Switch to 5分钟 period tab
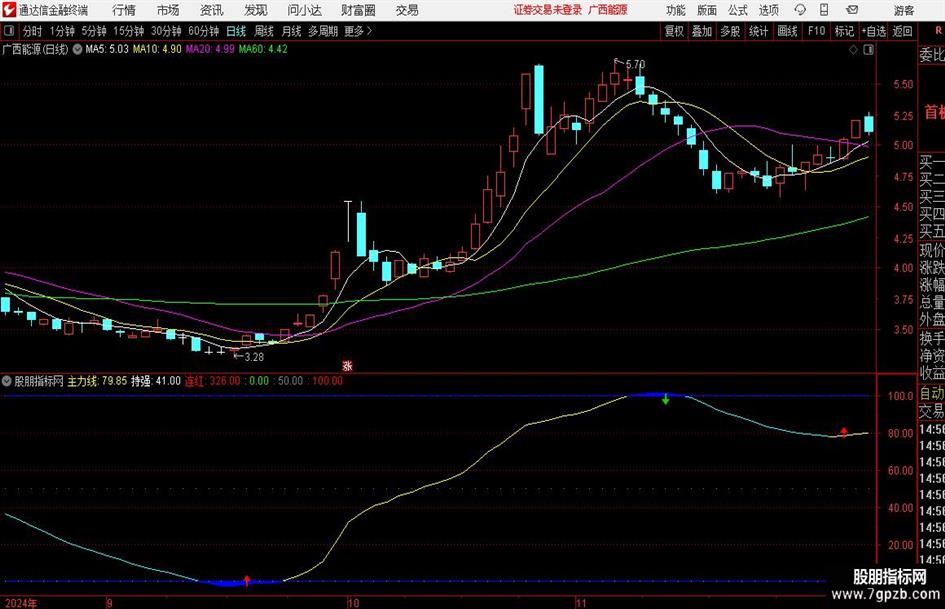 point(94,31)
